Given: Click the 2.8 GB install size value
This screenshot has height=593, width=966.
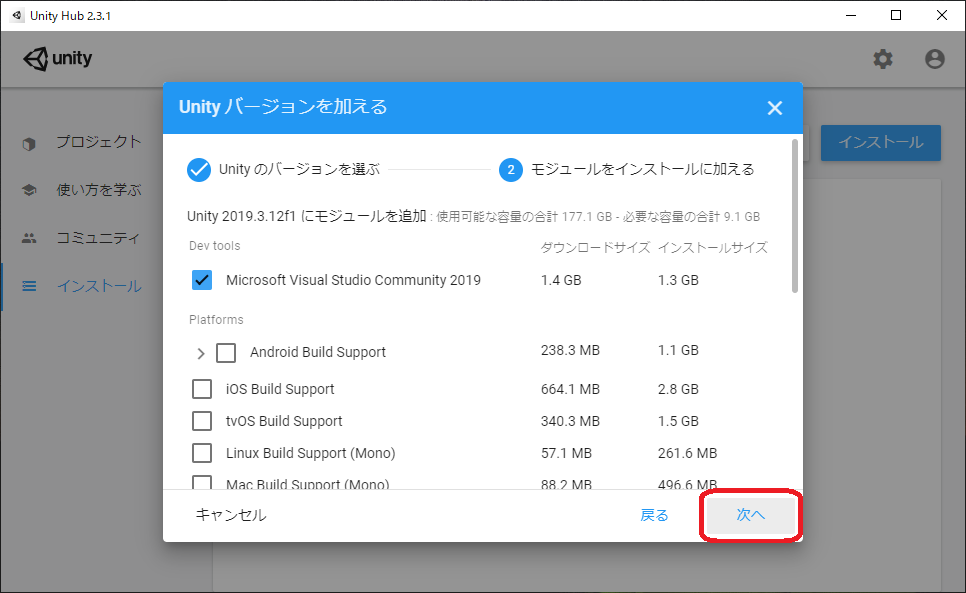Looking at the screenshot, I should [x=678, y=389].
